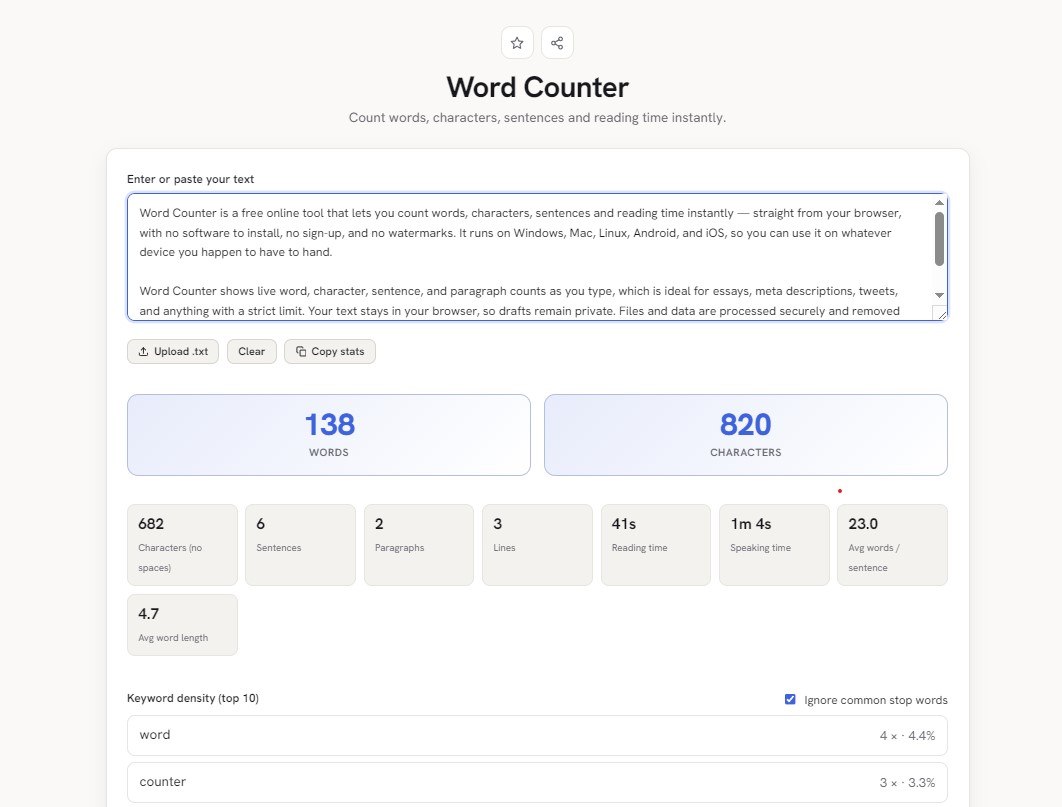Click the 2 Paragraphs stat
The width and height of the screenshot is (1062, 807).
pos(419,544)
